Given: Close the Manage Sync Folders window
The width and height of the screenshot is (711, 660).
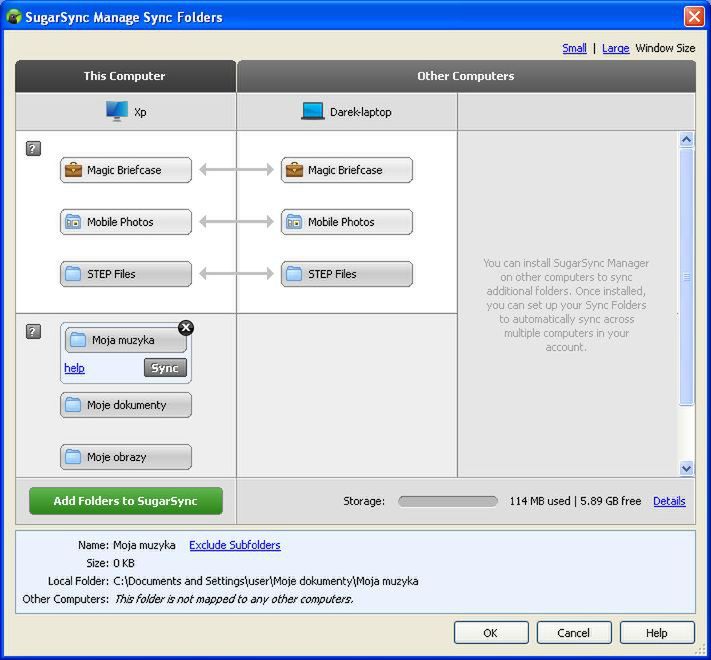Looking at the screenshot, I should [x=694, y=17].
